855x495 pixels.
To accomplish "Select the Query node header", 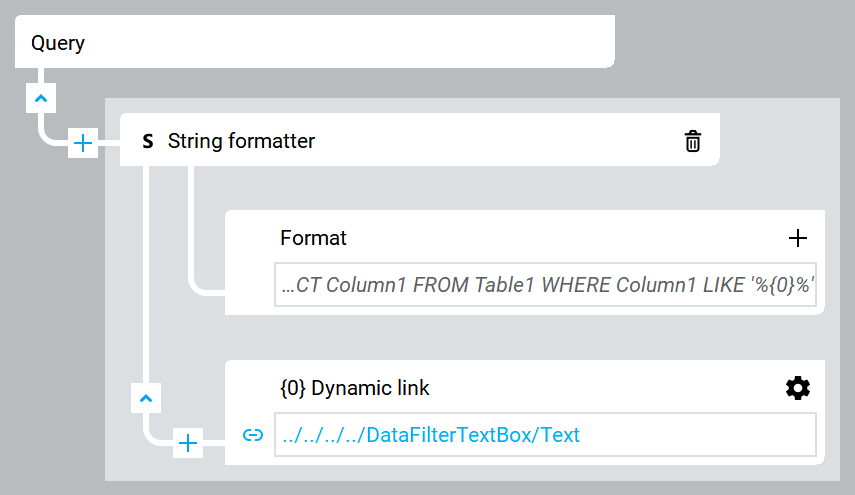I will [58, 43].
